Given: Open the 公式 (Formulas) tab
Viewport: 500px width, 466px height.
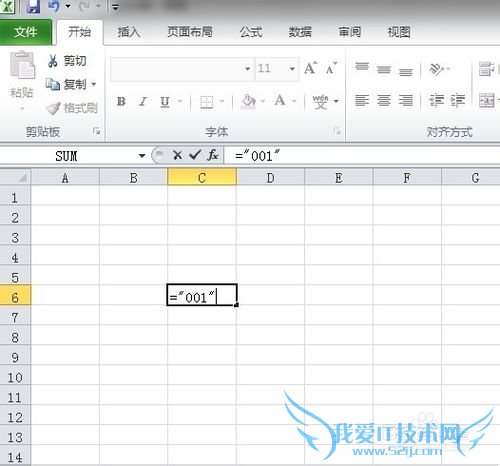Looking at the screenshot, I should [x=251, y=32].
